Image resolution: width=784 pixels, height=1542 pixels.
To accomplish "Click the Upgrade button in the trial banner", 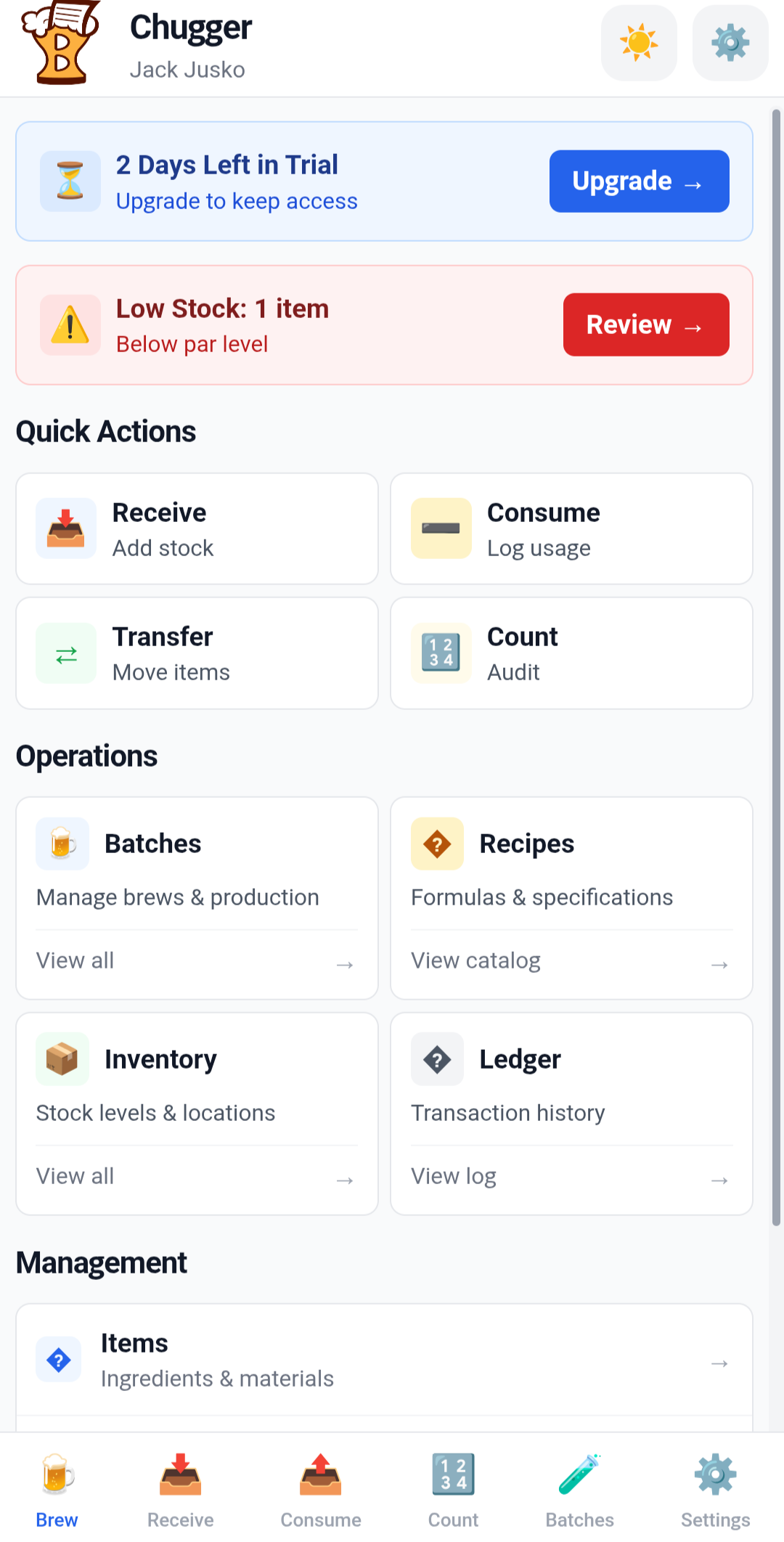I will click(x=638, y=181).
